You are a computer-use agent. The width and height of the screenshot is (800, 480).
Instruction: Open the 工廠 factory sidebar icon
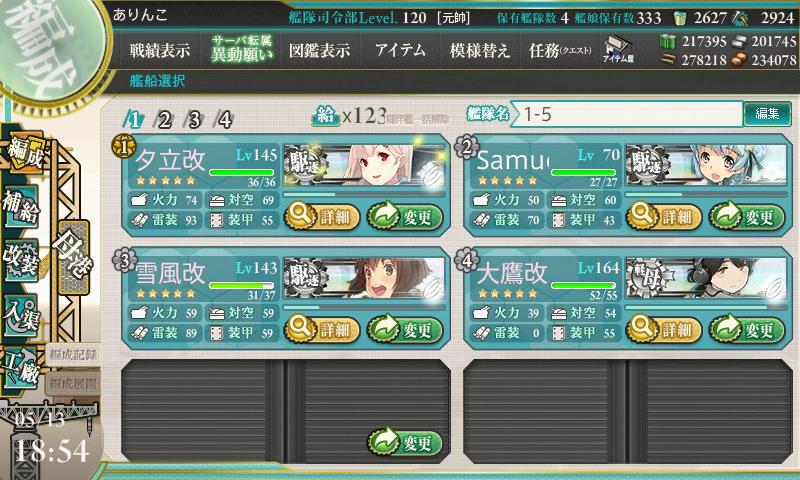coord(20,368)
